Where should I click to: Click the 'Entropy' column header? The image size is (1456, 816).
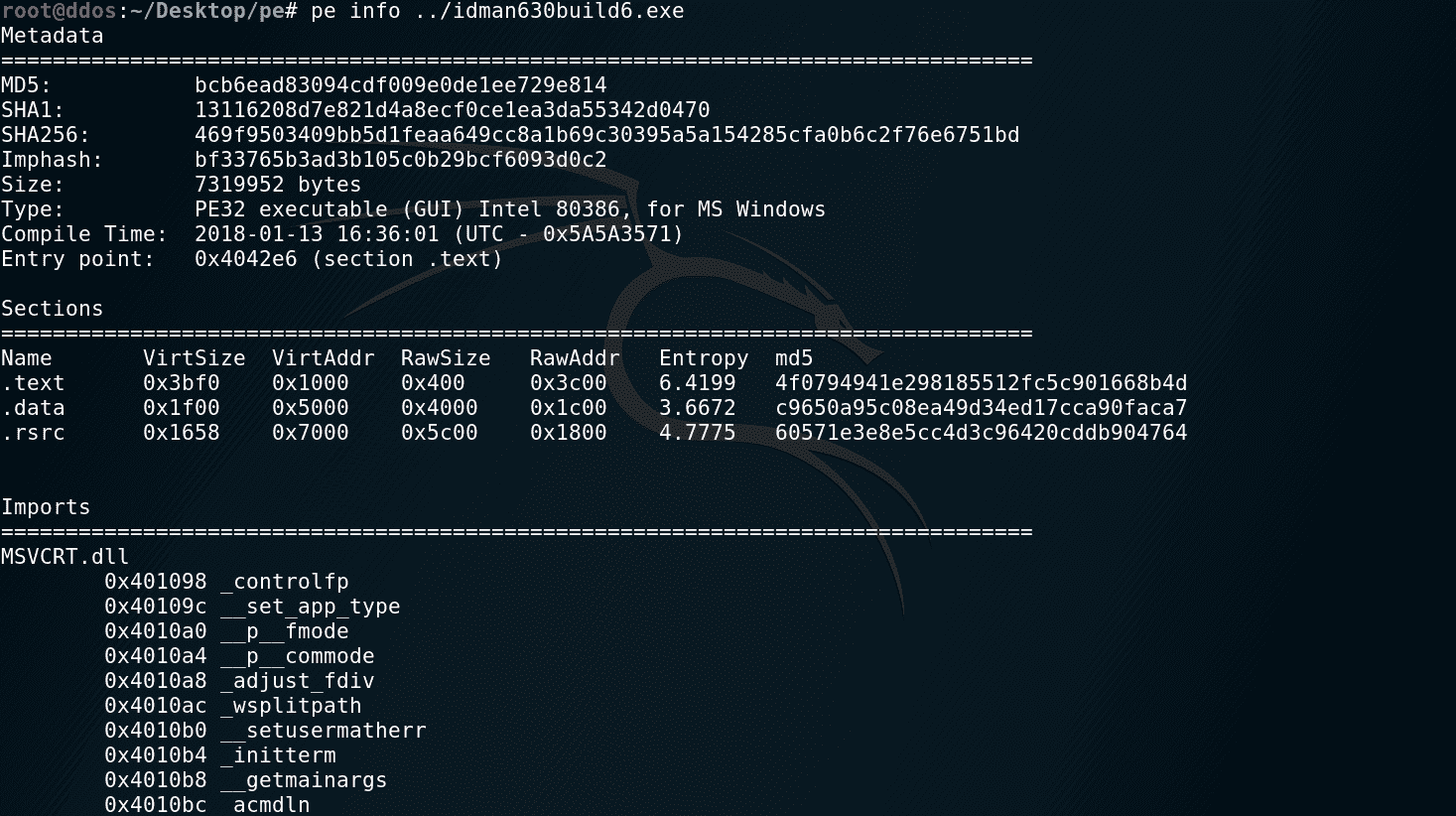(x=704, y=358)
